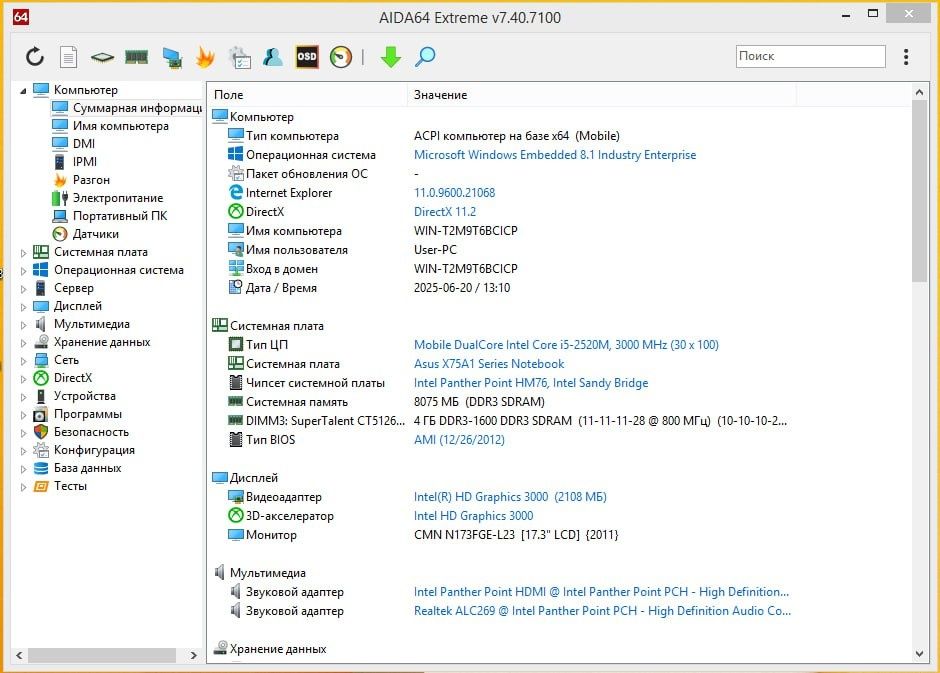Expand Операционная система tree node
Viewport: 940px width, 673px height.
23,271
